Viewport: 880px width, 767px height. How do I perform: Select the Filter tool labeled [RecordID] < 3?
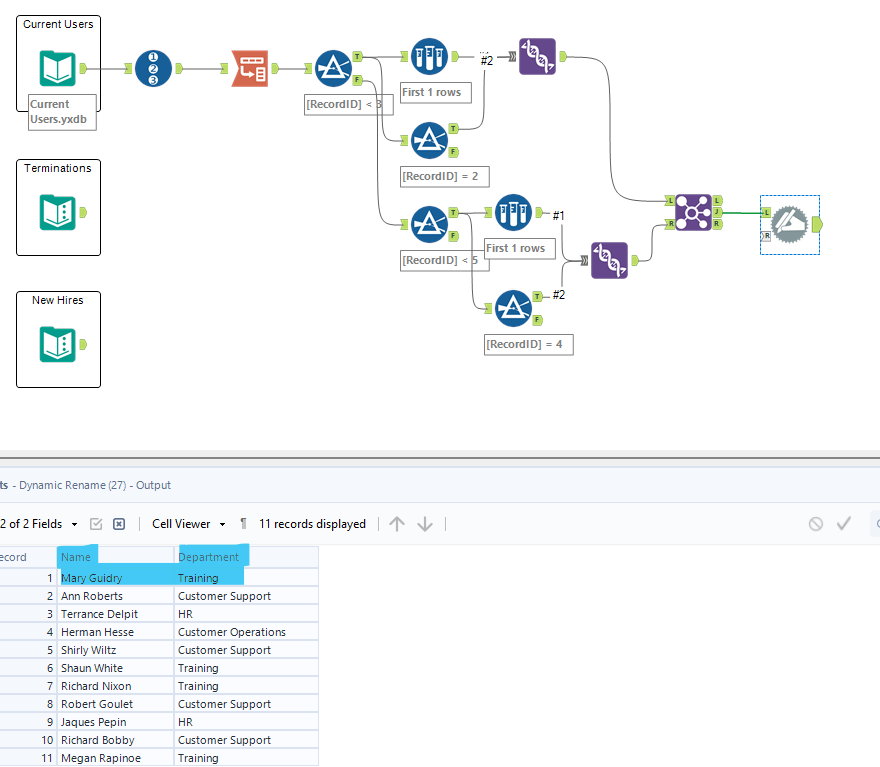tap(333, 68)
